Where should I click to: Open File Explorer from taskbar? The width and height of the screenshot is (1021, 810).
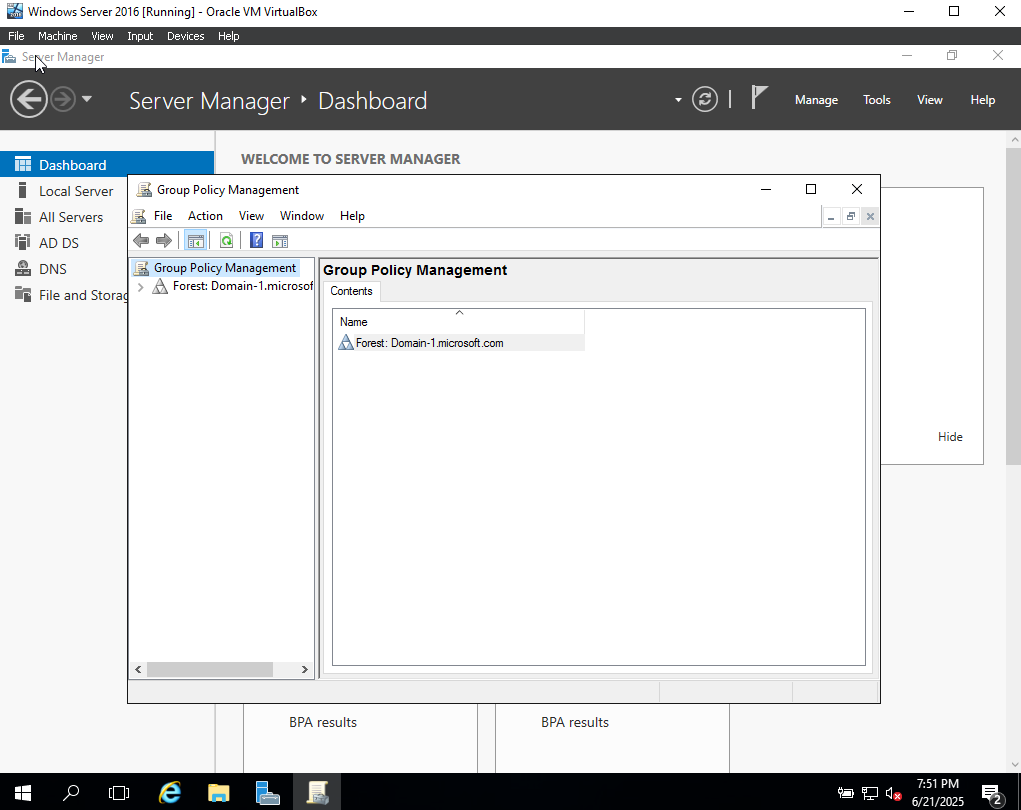point(219,792)
